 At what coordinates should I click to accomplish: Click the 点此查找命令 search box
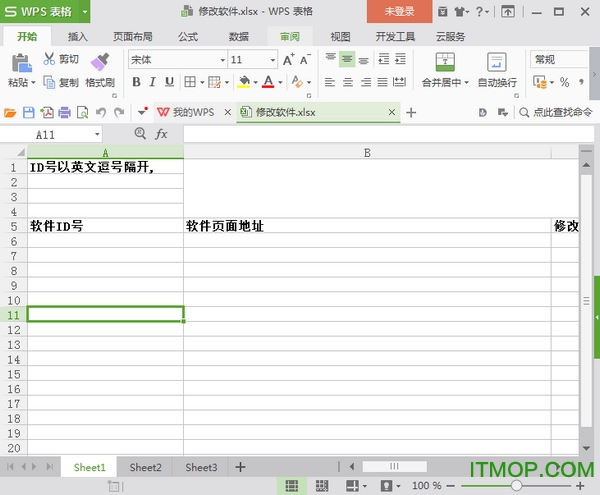(555, 112)
